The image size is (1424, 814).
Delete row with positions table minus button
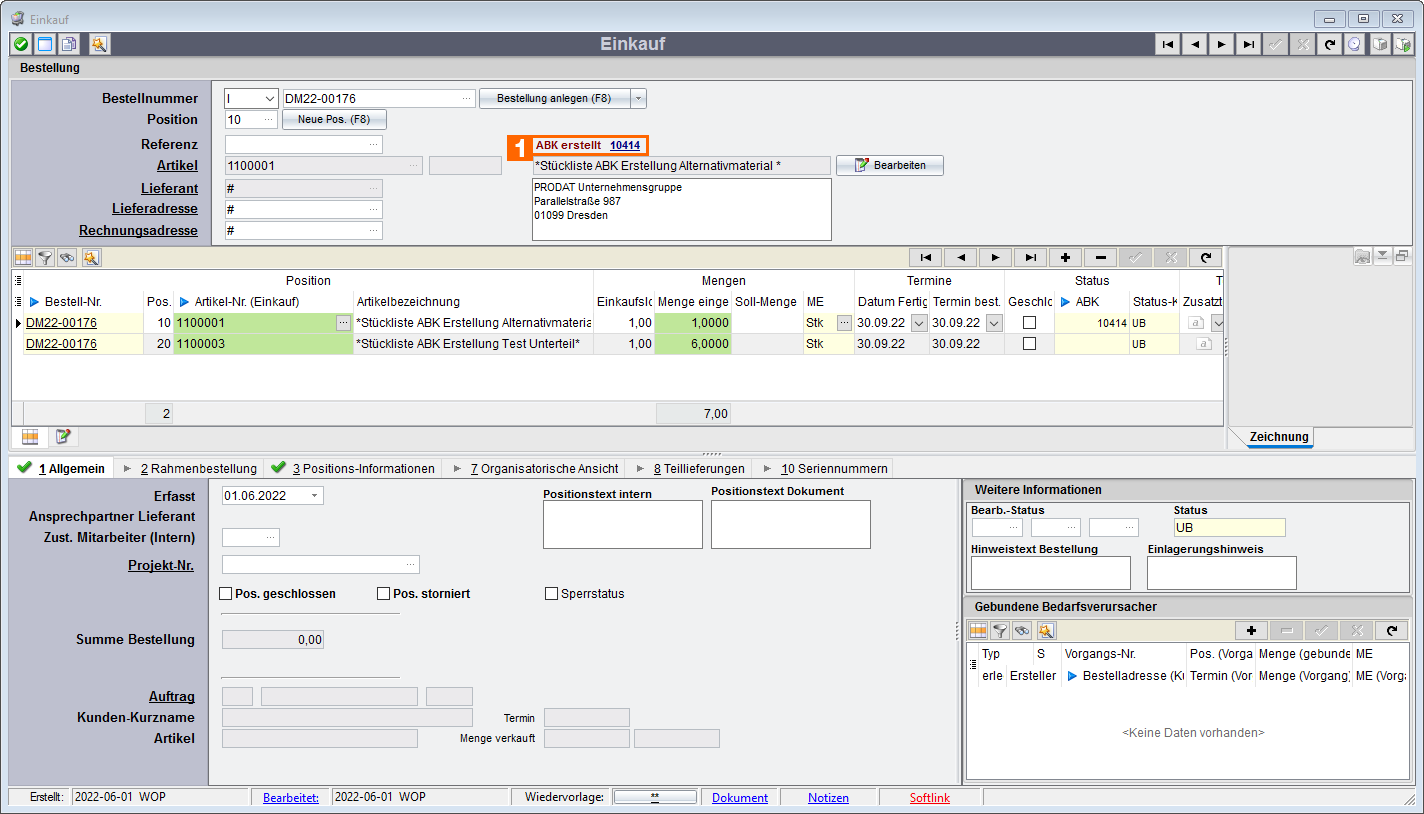coord(1100,257)
